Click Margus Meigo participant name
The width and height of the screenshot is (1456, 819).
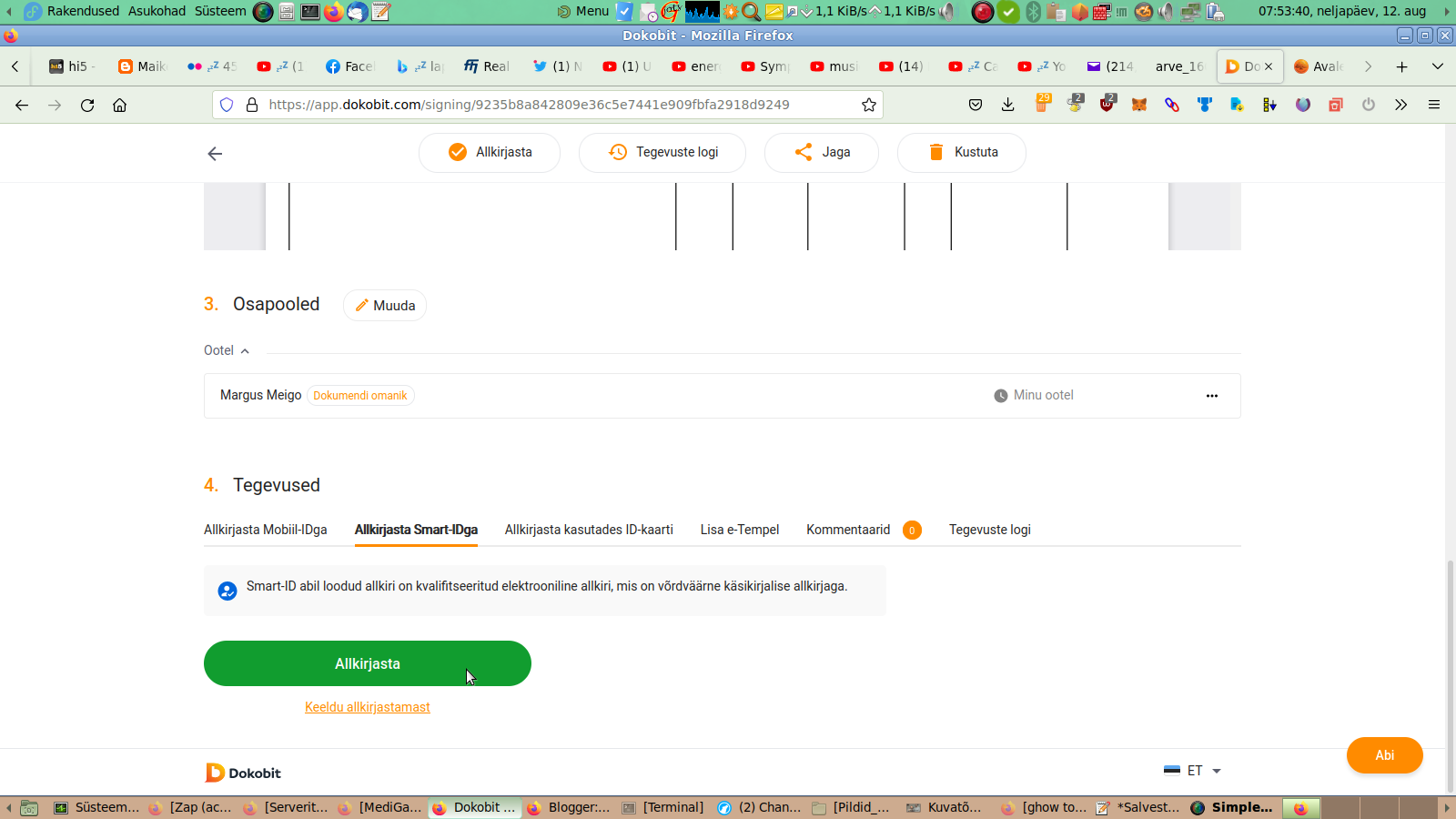[260, 395]
